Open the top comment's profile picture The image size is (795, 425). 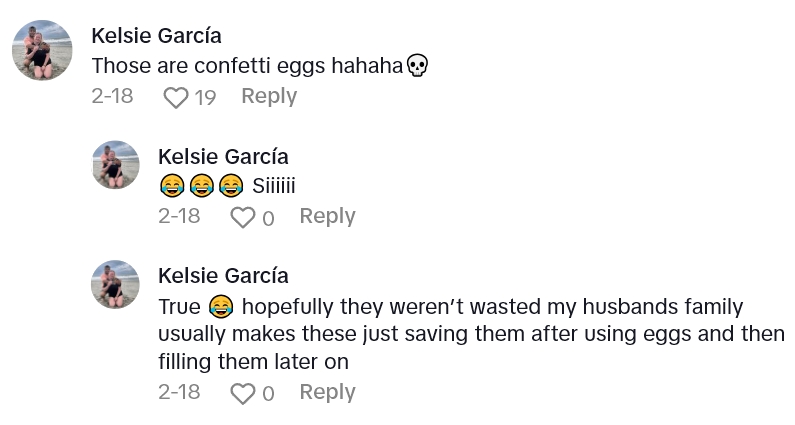pyautogui.click(x=42, y=50)
